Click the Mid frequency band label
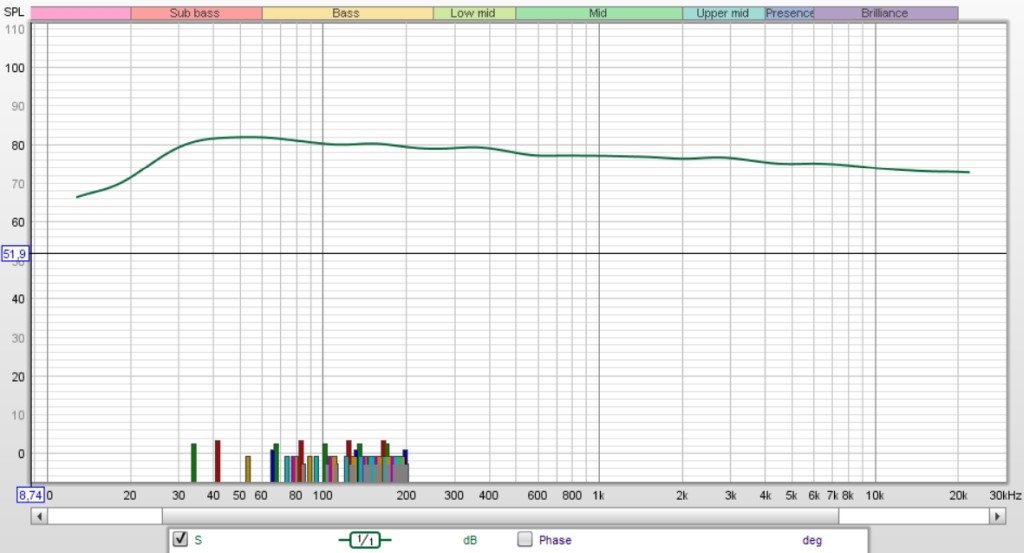 [x=598, y=14]
